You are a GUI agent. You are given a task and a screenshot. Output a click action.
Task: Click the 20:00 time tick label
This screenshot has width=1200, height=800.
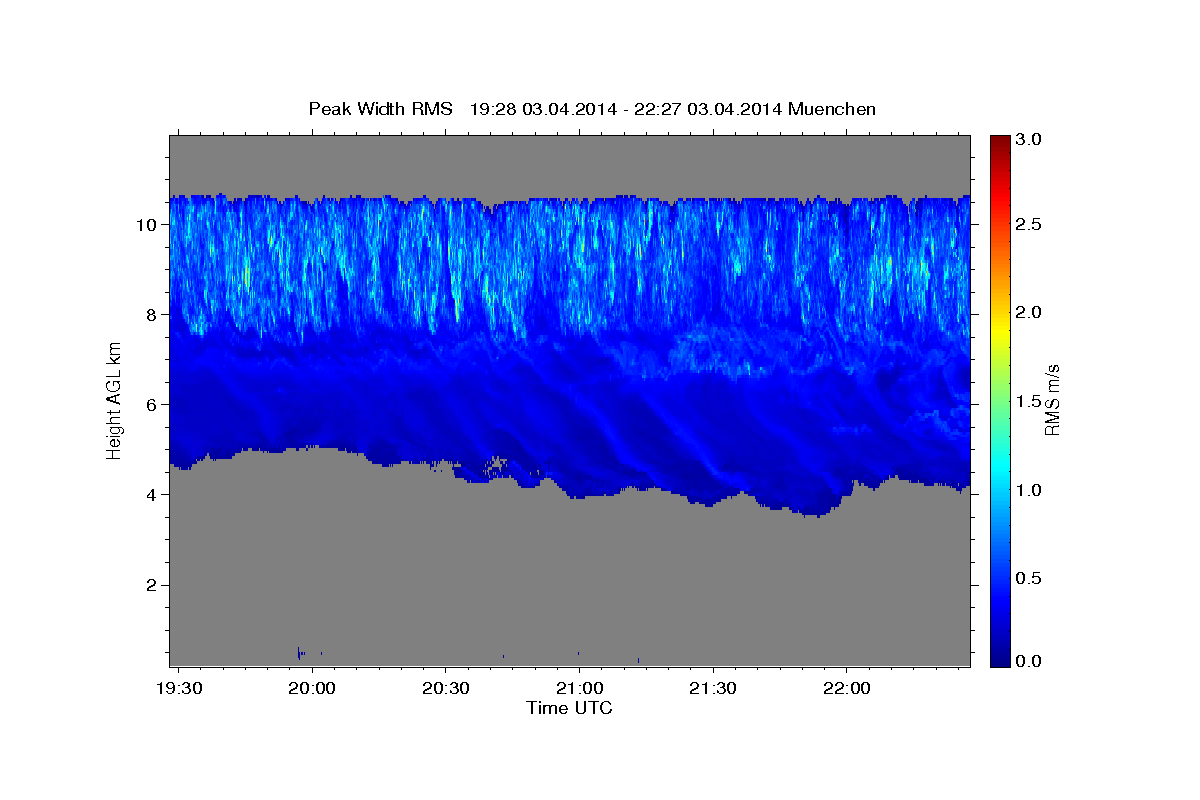pos(312,688)
